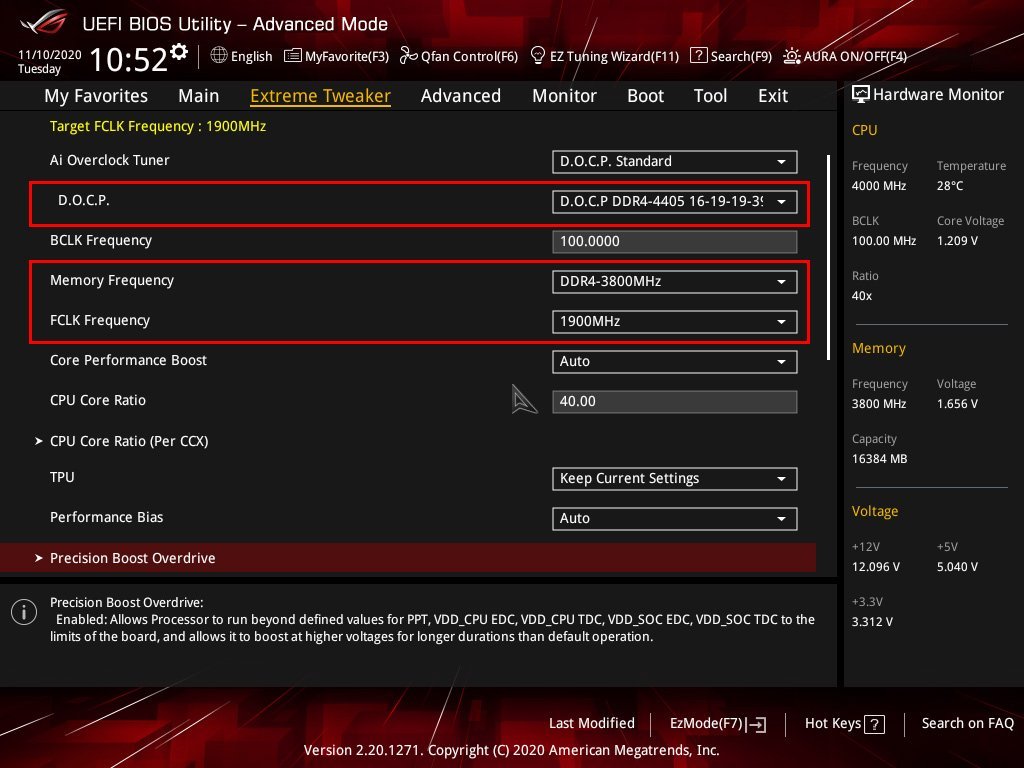Open the Memory Frequency dropdown
The height and width of the screenshot is (768, 1024).
[x=675, y=281]
